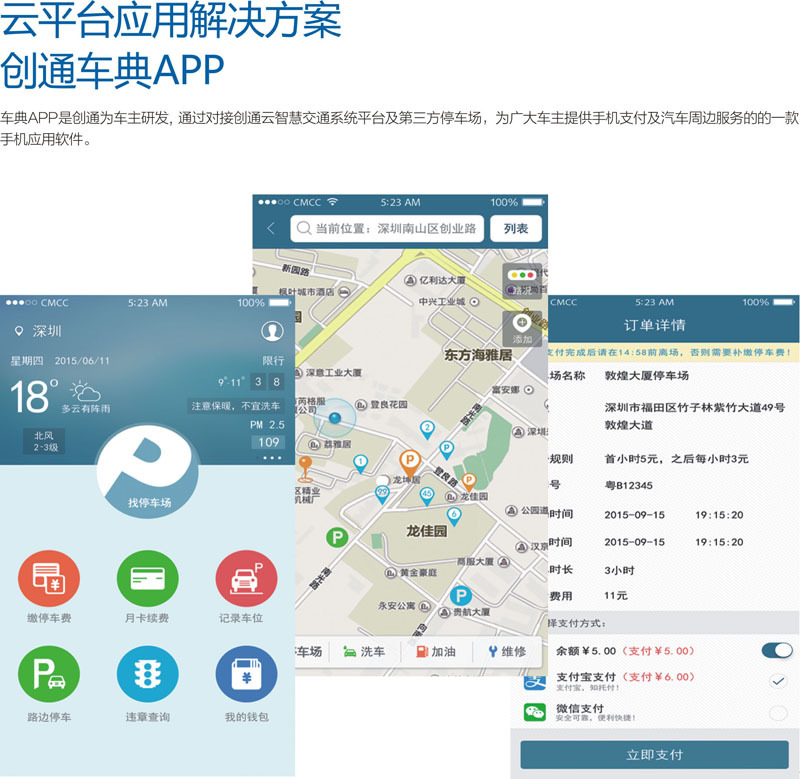Toggle the 余额 balance payment switch
Screen dimensions: 800x779
tap(777, 650)
